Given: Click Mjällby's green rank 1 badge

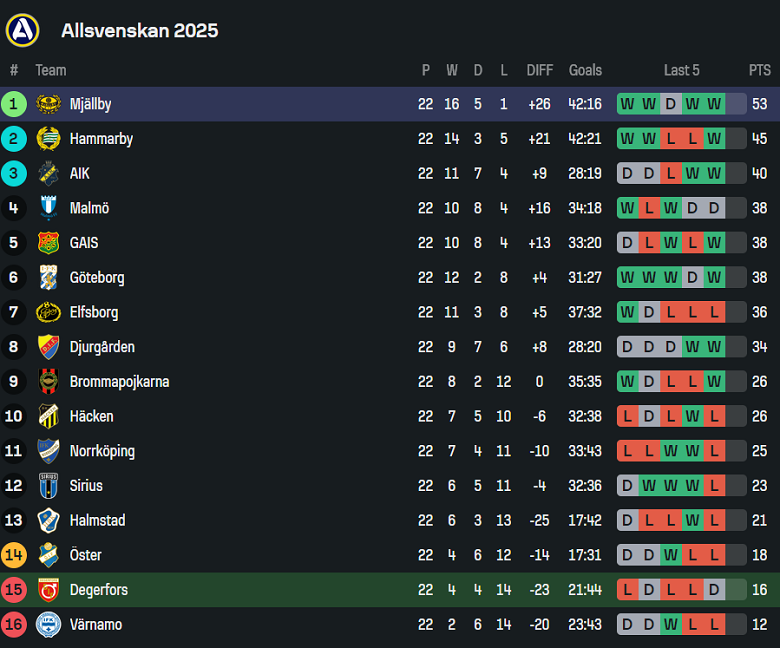Looking at the screenshot, I should tap(14, 104).
